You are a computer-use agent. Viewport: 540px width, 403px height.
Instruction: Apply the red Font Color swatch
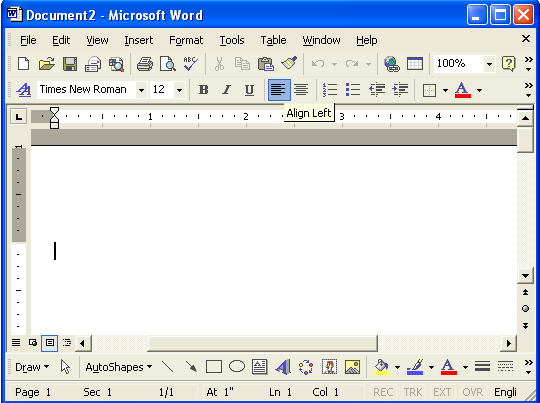point(463,90)
